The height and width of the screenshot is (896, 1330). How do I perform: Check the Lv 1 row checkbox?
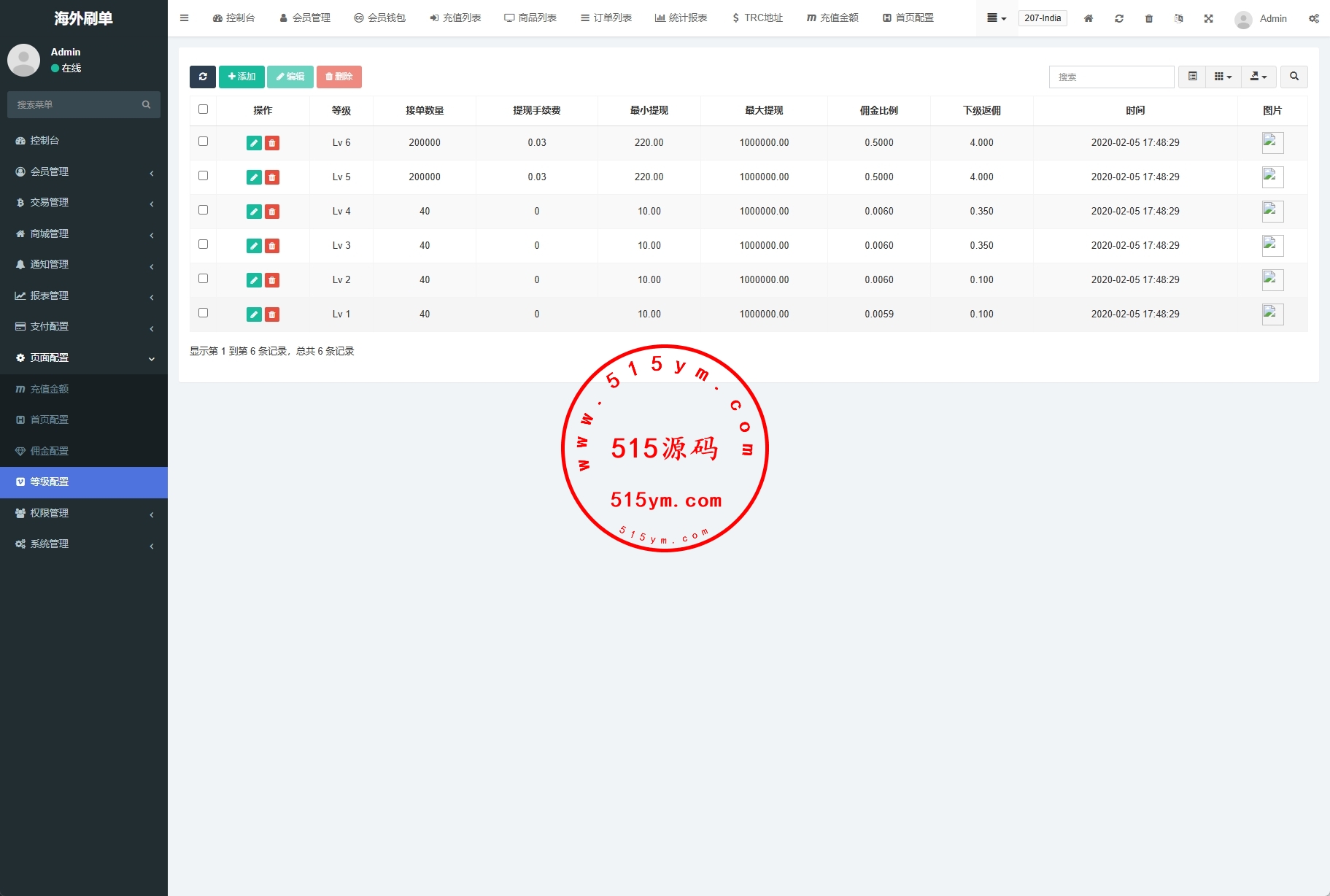coord(204,313)
